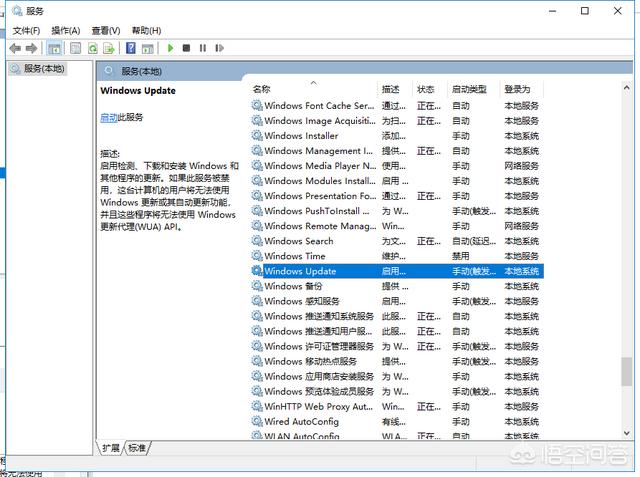
Task: Click the Help question mark icon
Action: (131, 48)
